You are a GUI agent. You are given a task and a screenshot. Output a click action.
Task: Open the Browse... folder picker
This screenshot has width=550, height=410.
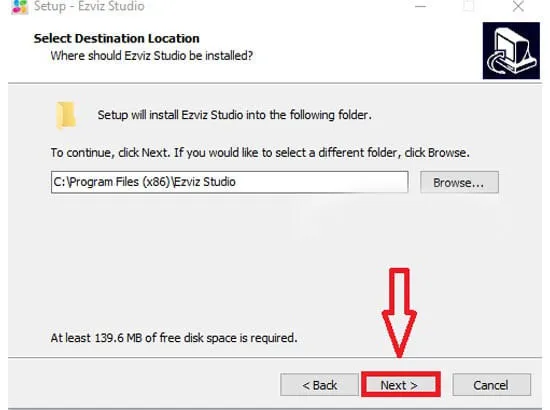pyautogui.click(x=459, y=182)
